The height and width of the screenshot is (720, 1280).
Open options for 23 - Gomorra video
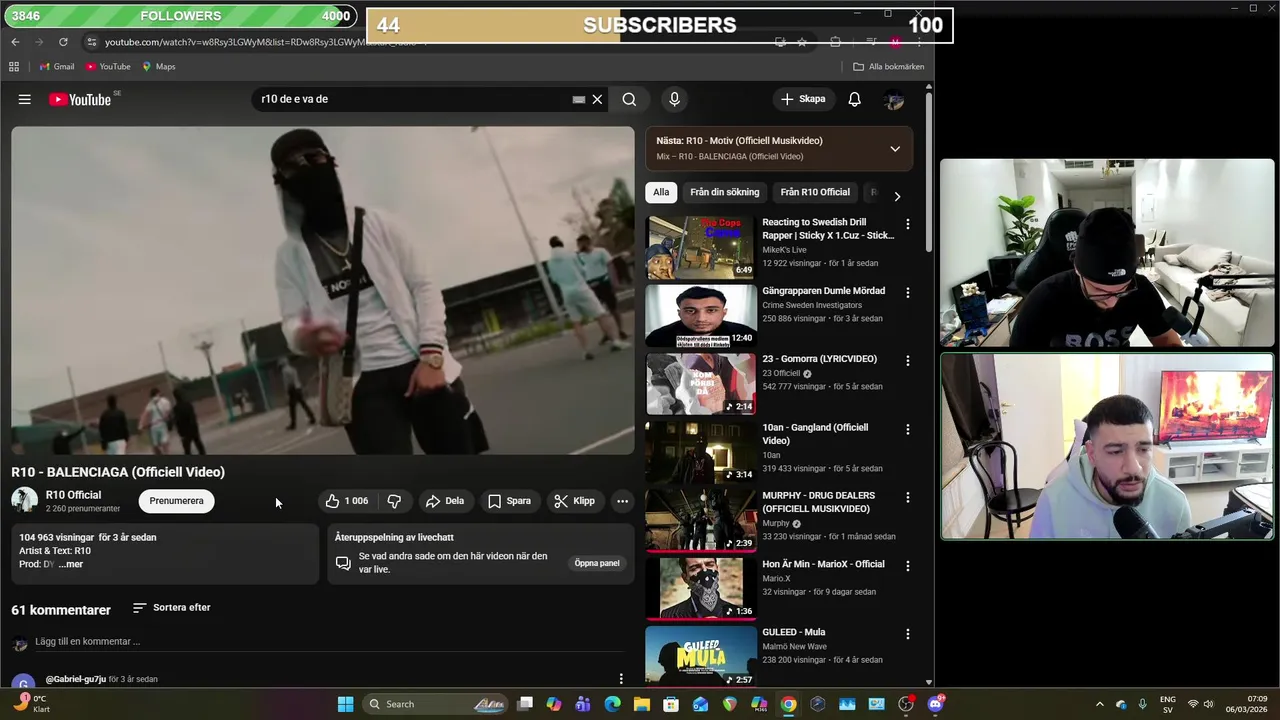(x=908, y=361)
